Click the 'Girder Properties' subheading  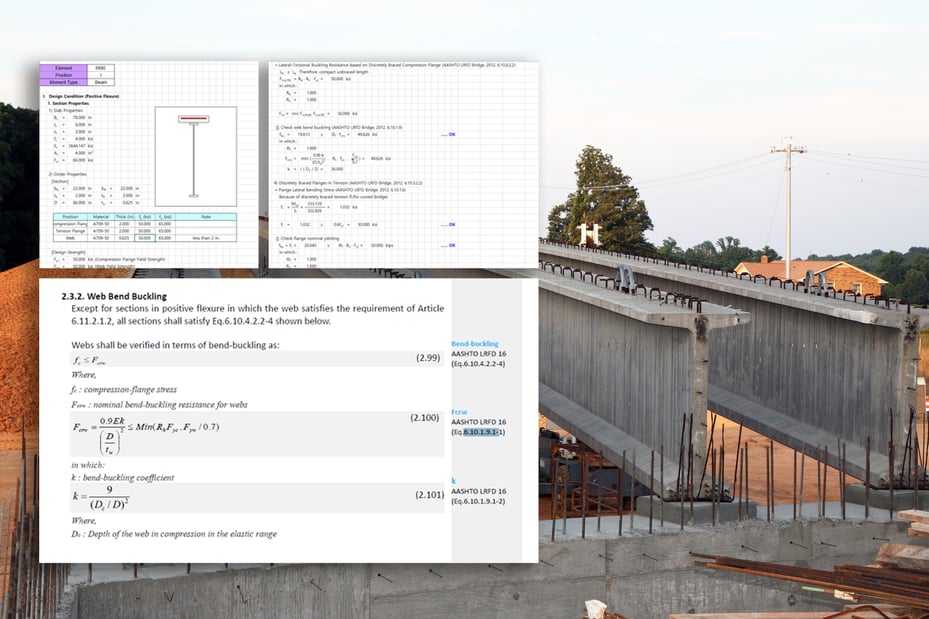68,174
